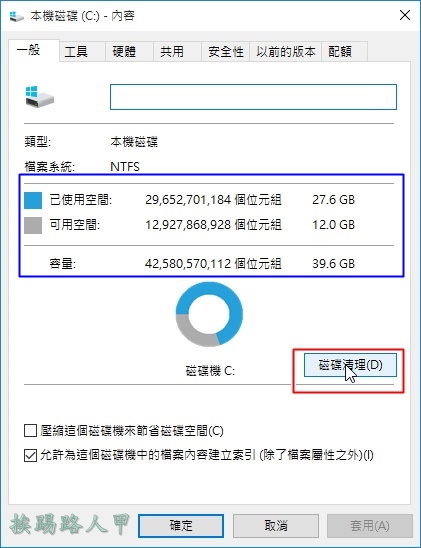Enable compress this drive checkbox

(30, 431)
